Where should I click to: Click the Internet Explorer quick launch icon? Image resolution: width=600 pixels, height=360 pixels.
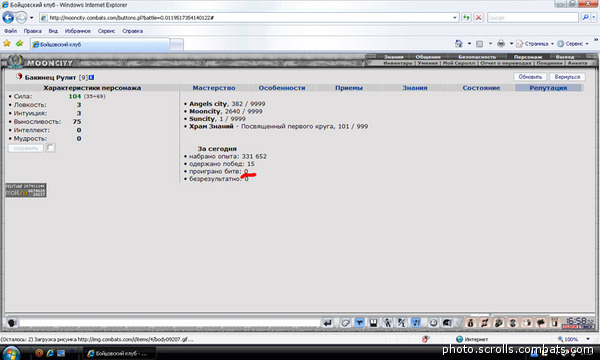point(50,353)
